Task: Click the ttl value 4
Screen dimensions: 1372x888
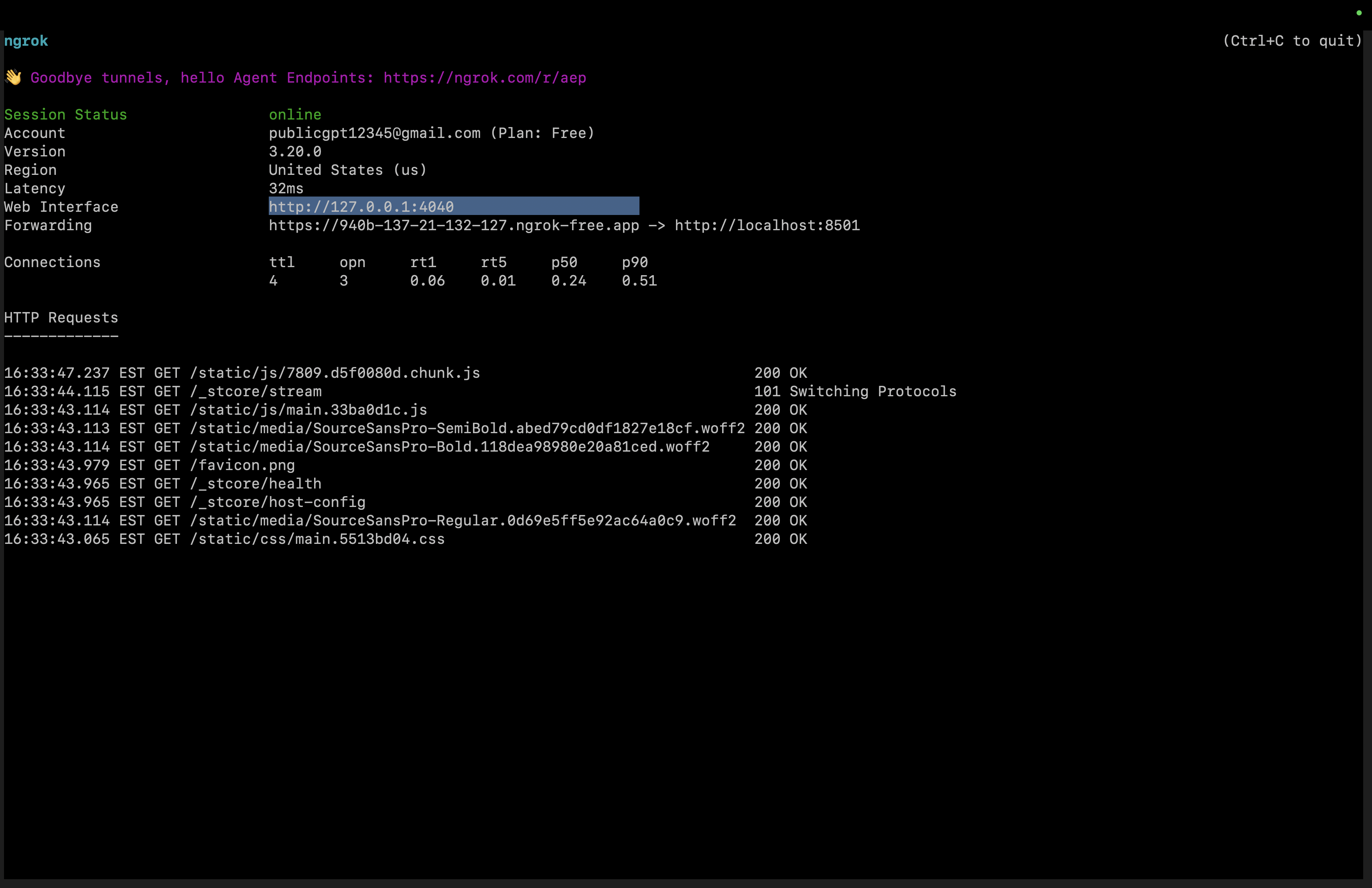Action: [273, 281]
